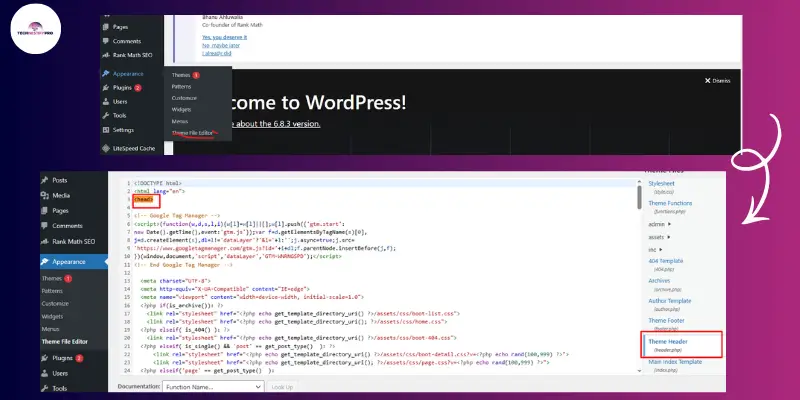Select Widgets in the Appearance flyout submenu
Viewport: 800px width, 400px height.
pos(182,110)
